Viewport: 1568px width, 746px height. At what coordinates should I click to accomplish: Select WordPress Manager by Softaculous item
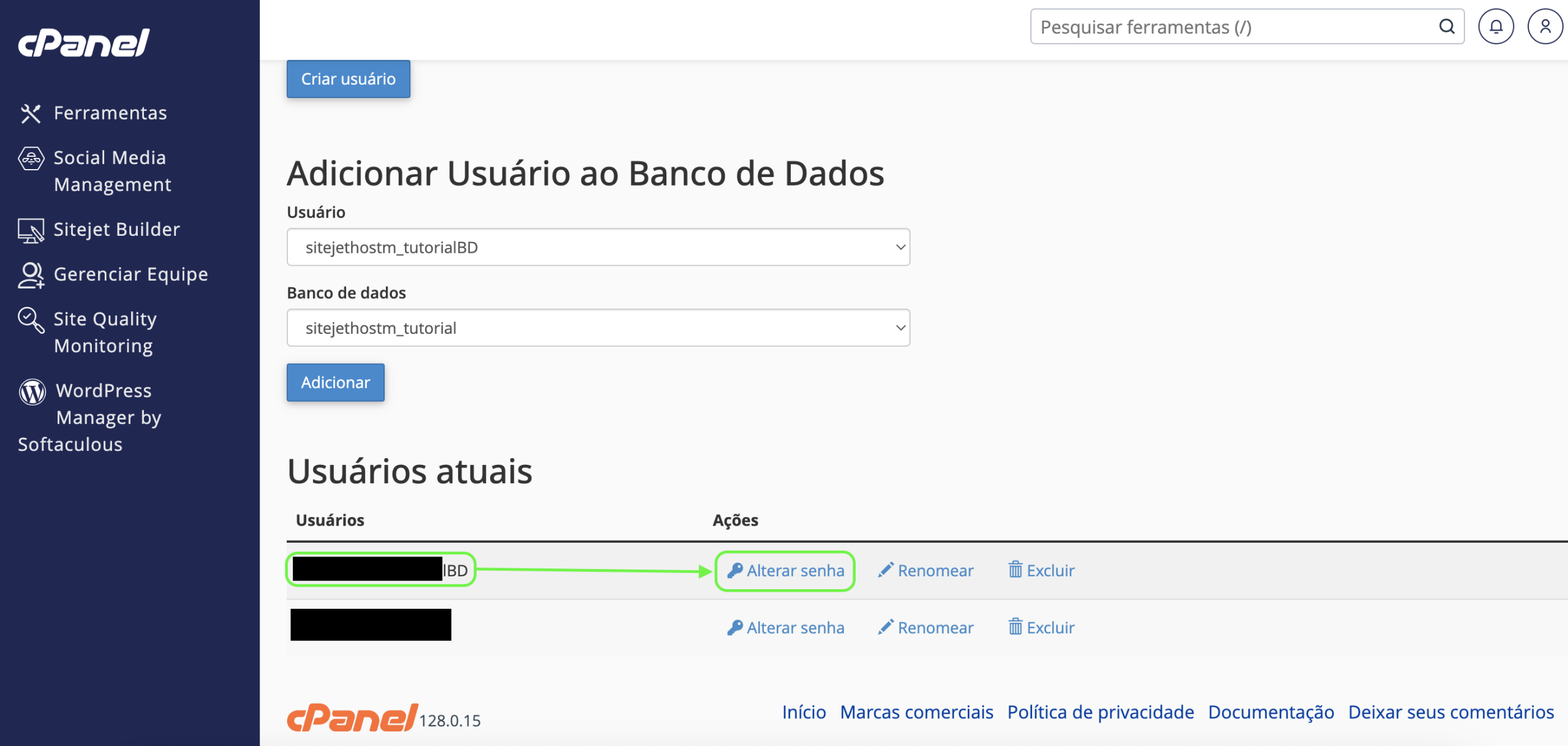click(89, 418)
